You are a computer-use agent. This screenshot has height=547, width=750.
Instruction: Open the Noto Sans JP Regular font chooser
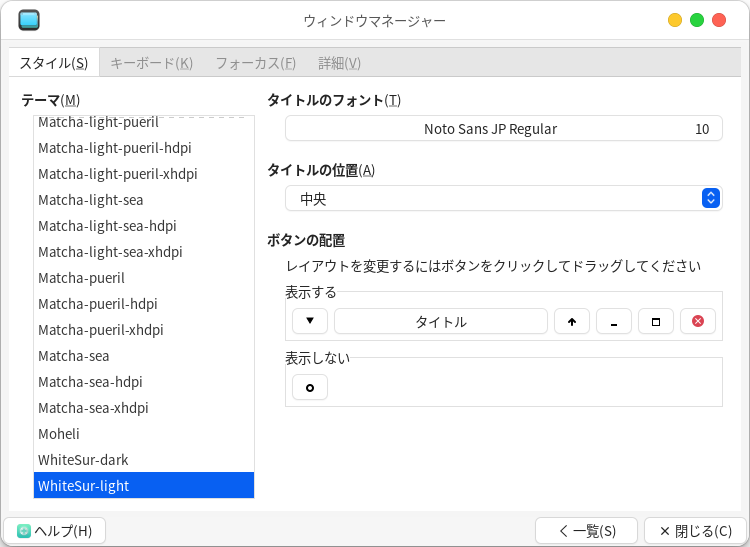503,128
